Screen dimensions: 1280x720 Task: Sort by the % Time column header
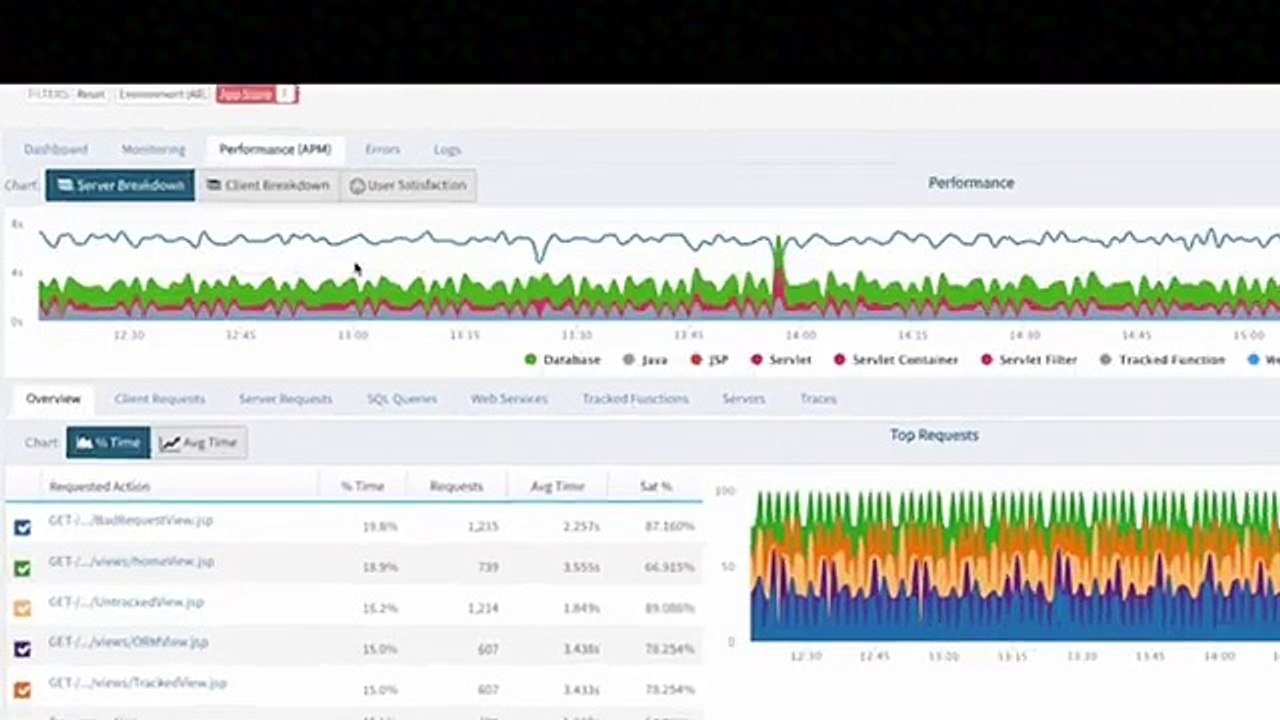(362, 486)
